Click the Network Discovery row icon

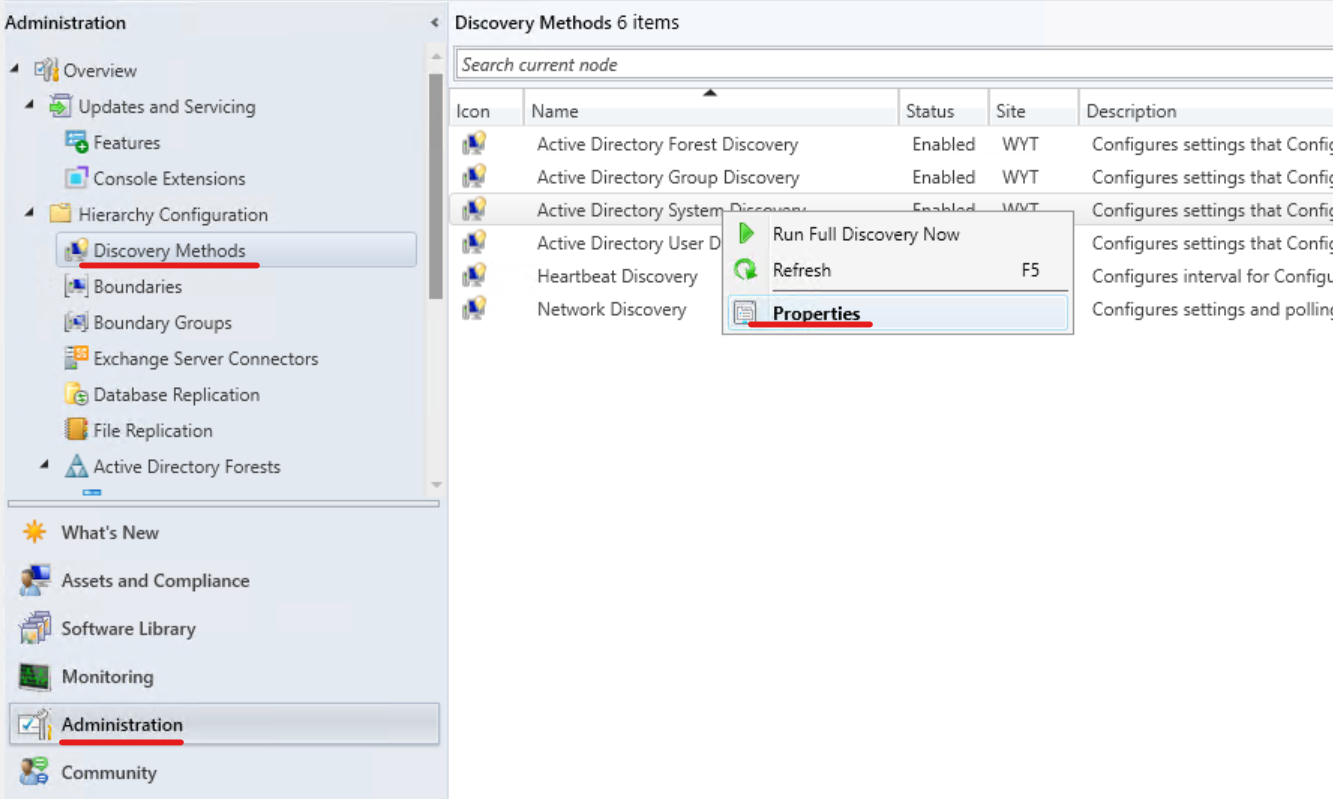pos(474,309)
